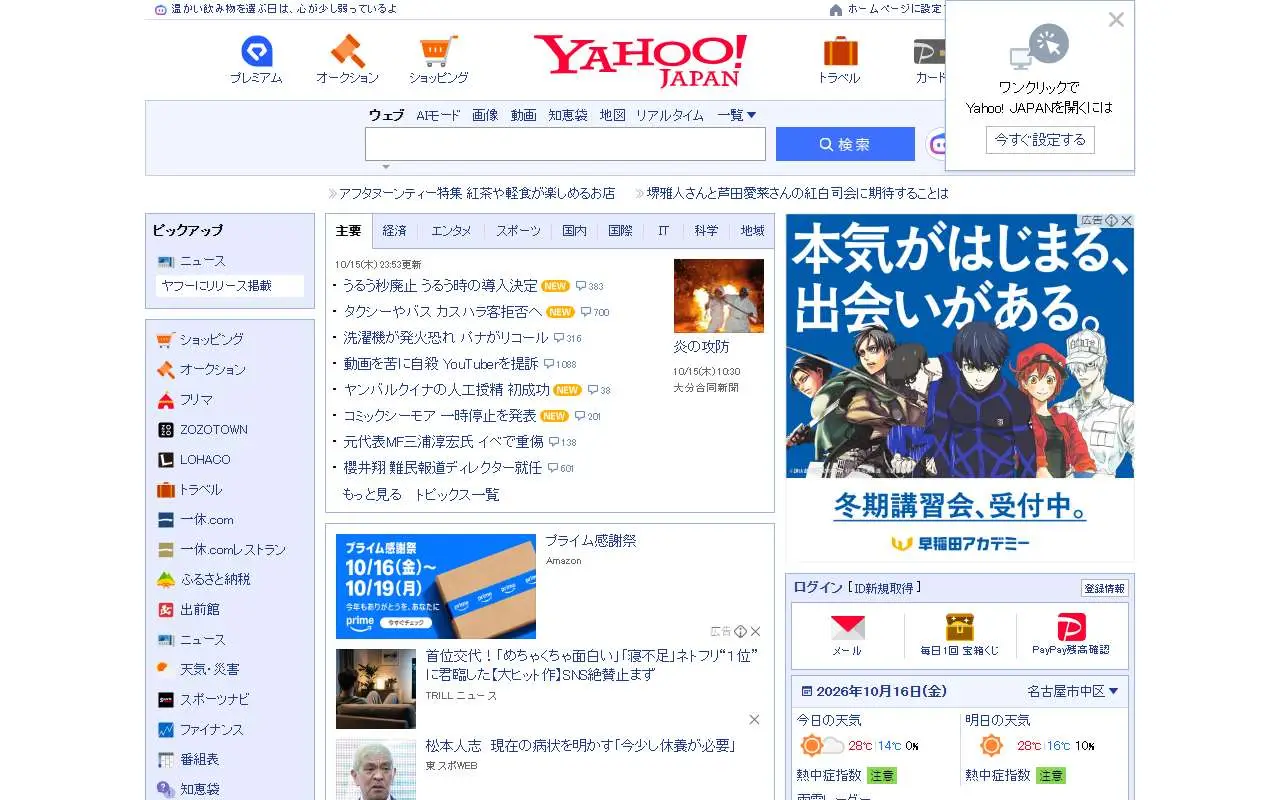Select the エンタメ news tab
The image size is (1280, 800).
pyautogui.click(x=451, y=231)
